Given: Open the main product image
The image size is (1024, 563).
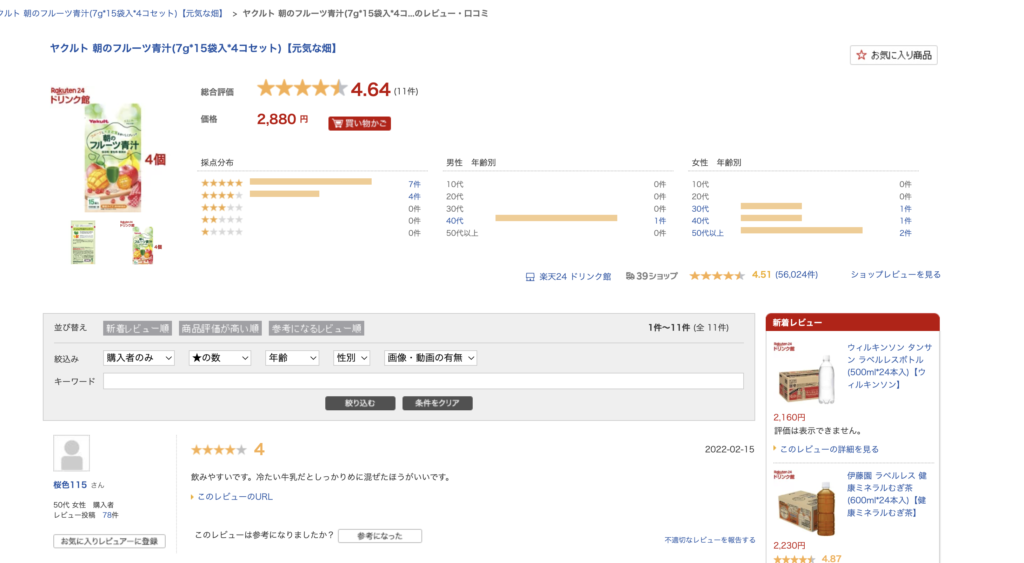Looking at the screenshot, I should [x=107, y=154].
